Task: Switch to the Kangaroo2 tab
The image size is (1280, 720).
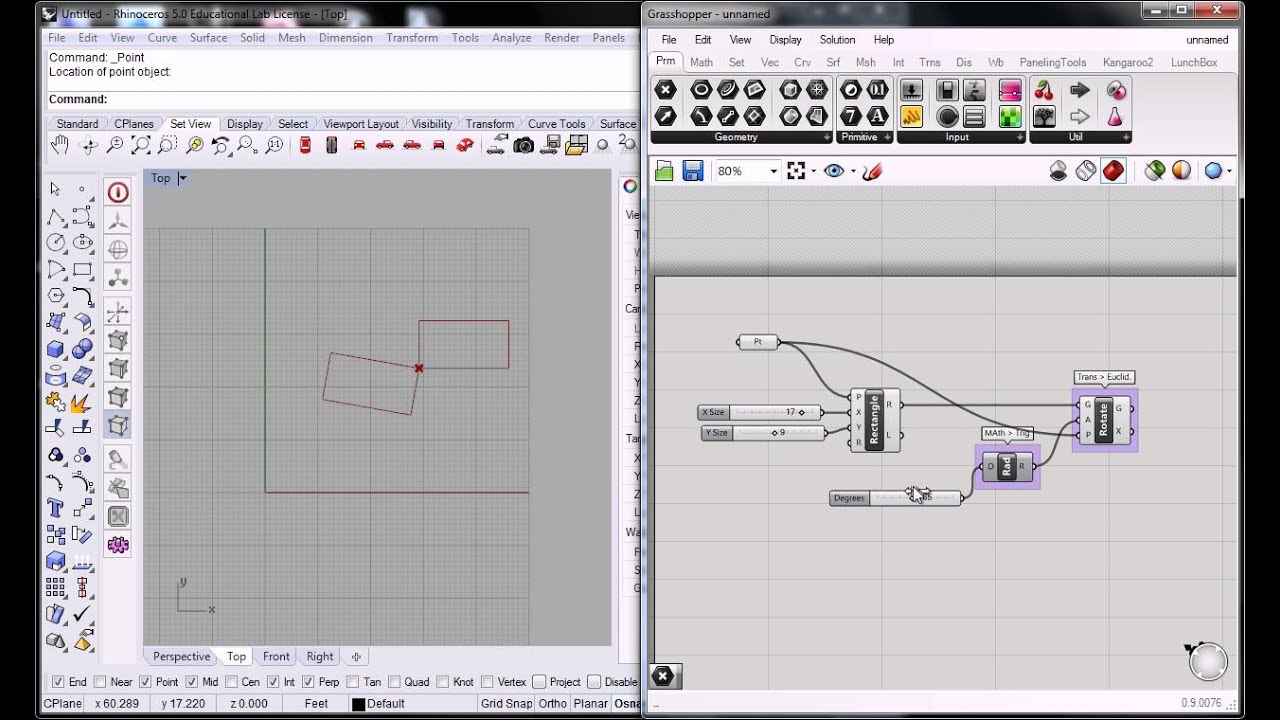Action: [x=1128, y=62]
